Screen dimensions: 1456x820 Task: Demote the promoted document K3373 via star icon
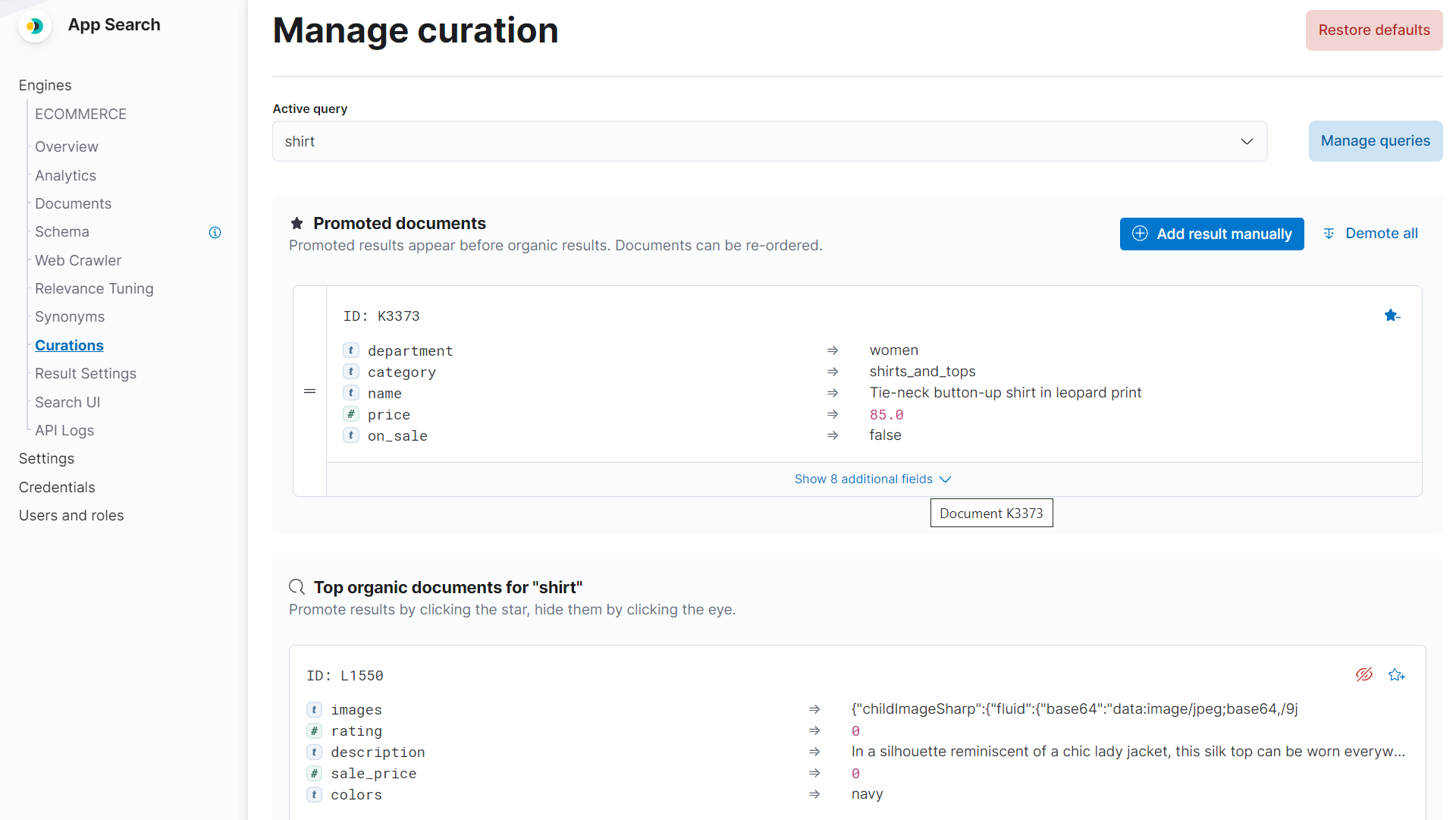click(x=1392, y=316)
